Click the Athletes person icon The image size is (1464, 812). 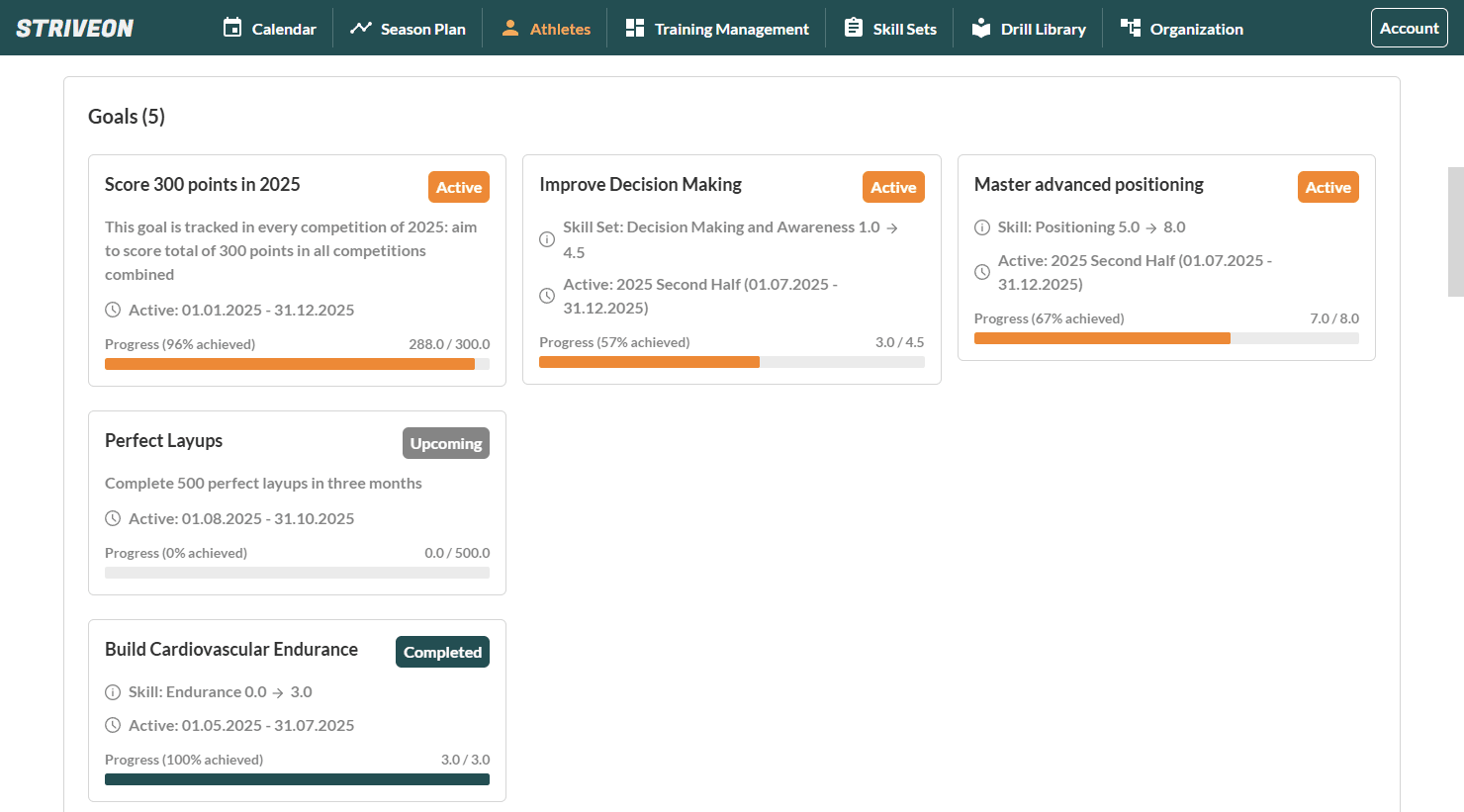(510, 28)
